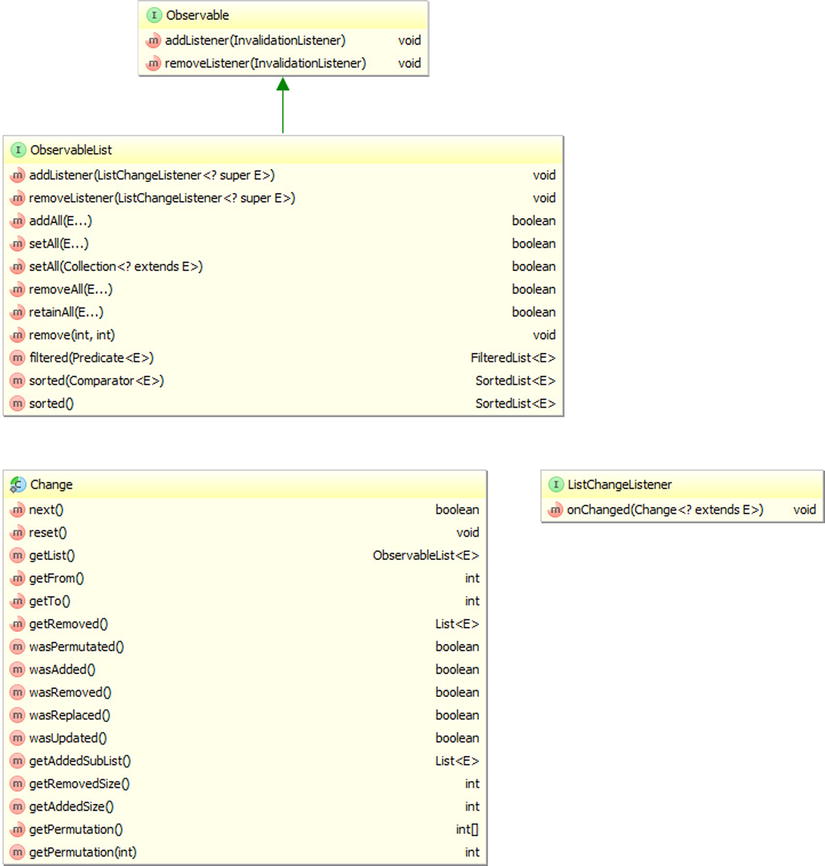Select method icon next to wasPermutated()
This screenshot has height=866, width=825.
[x=18, y=647]
